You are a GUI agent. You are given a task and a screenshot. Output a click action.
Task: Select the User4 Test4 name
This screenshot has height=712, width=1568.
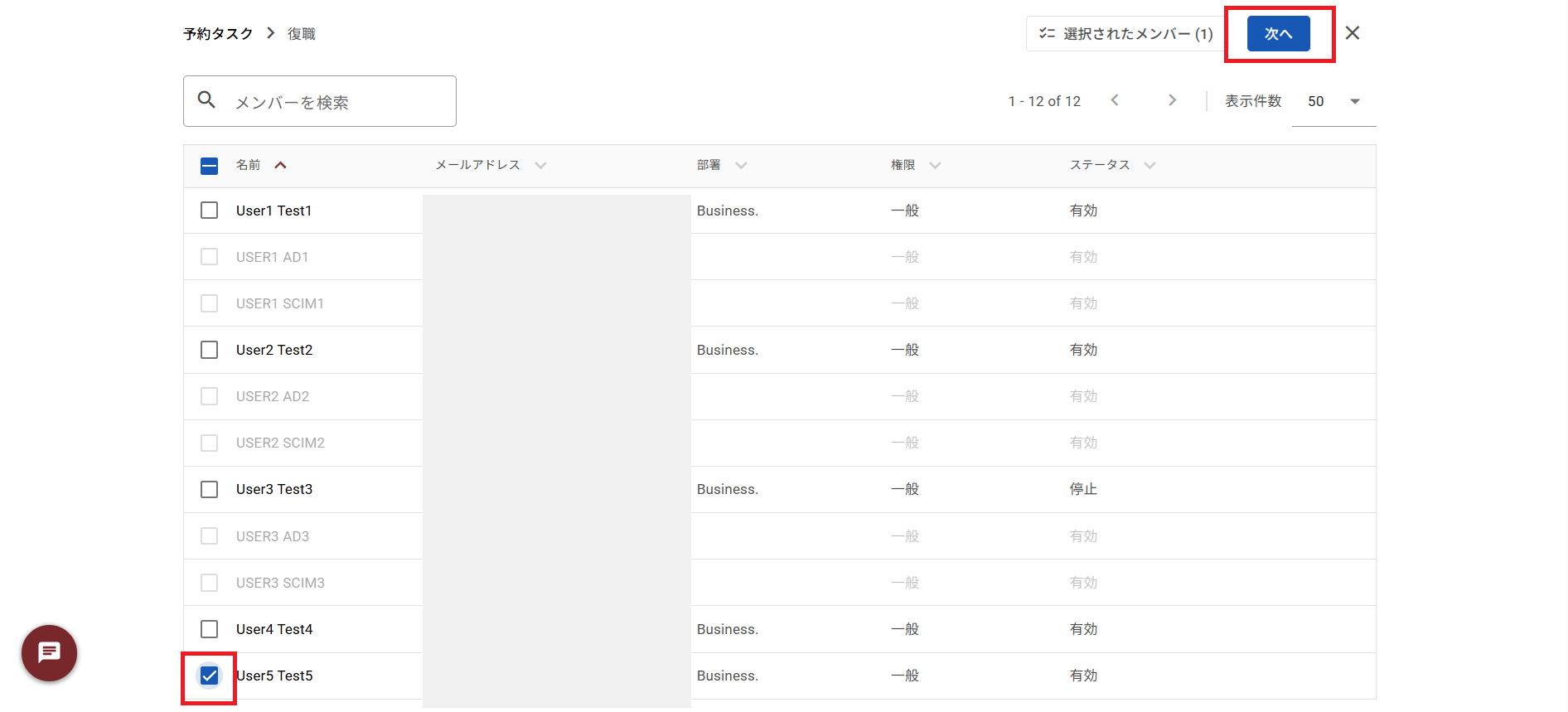pos(274,629)
